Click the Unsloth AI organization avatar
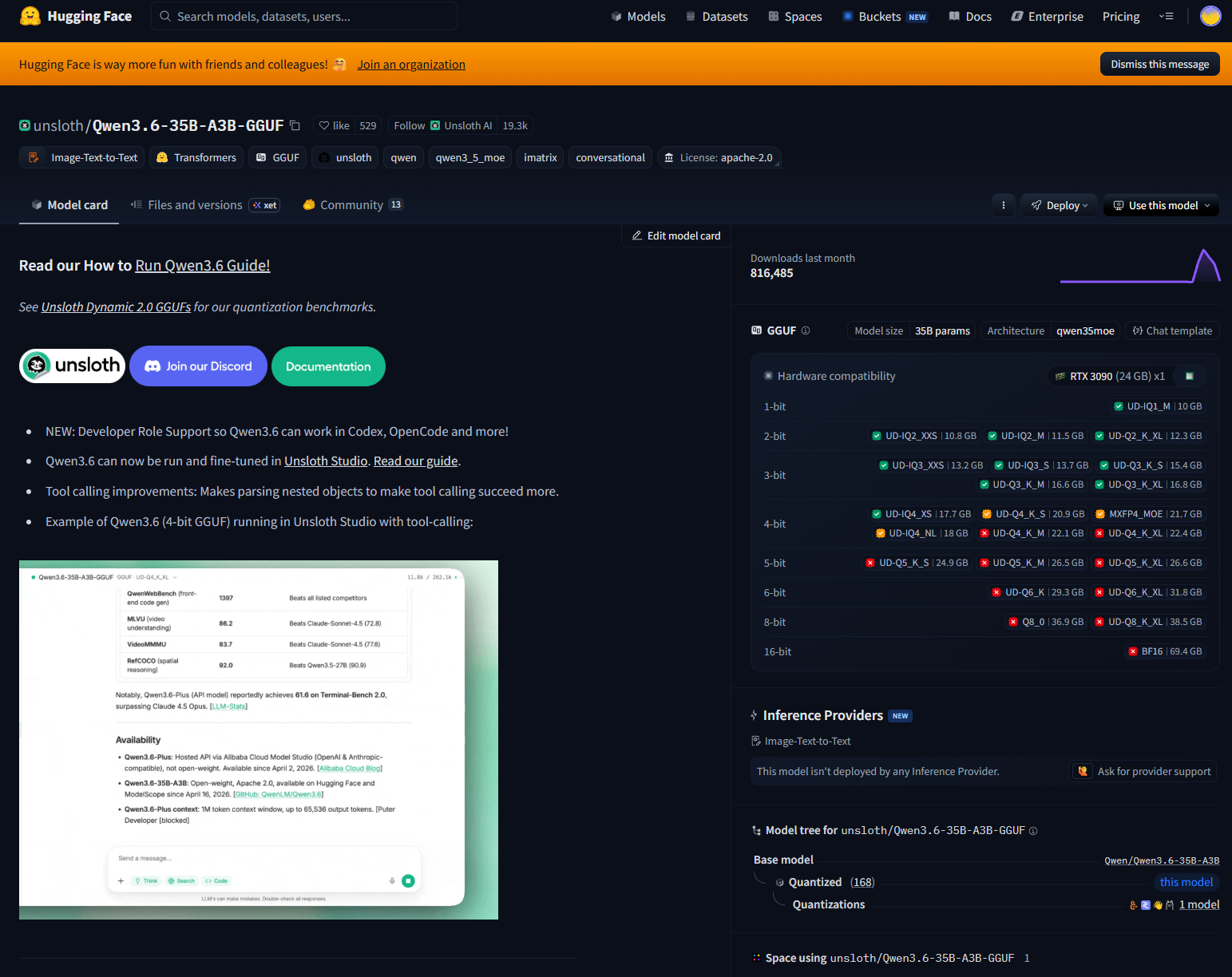 click(435, 125)
